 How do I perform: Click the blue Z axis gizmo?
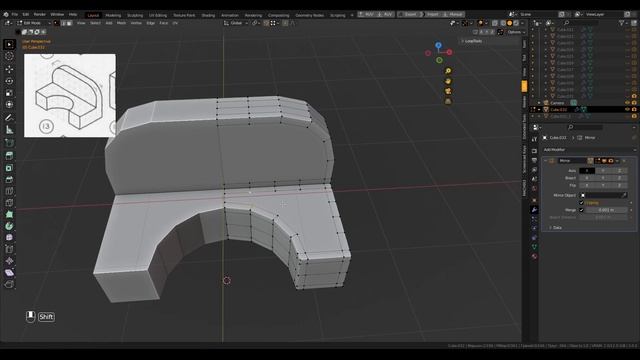pyautogui.click(x=438, y=45)
